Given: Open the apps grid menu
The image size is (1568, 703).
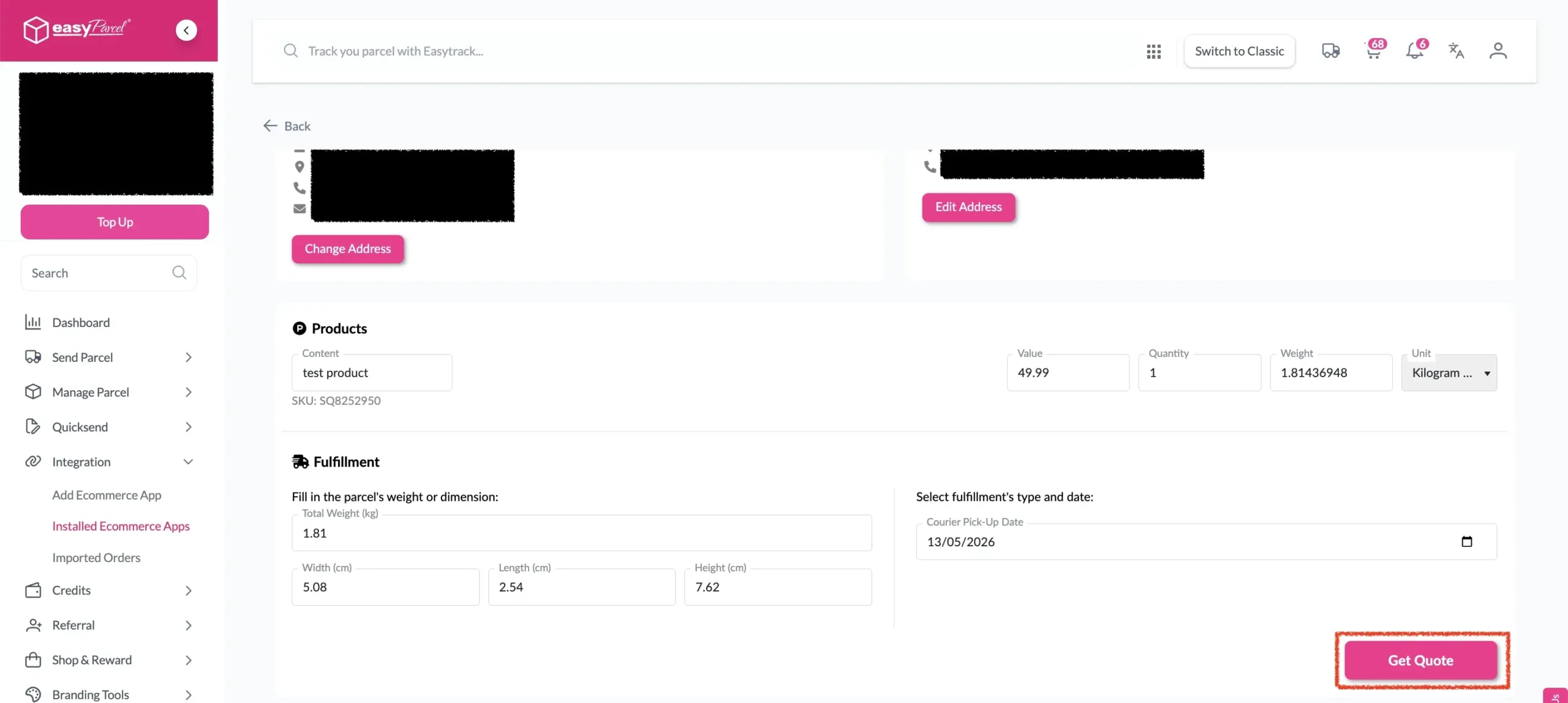Looking at the screenshot, I should [x=1153, y=51].
